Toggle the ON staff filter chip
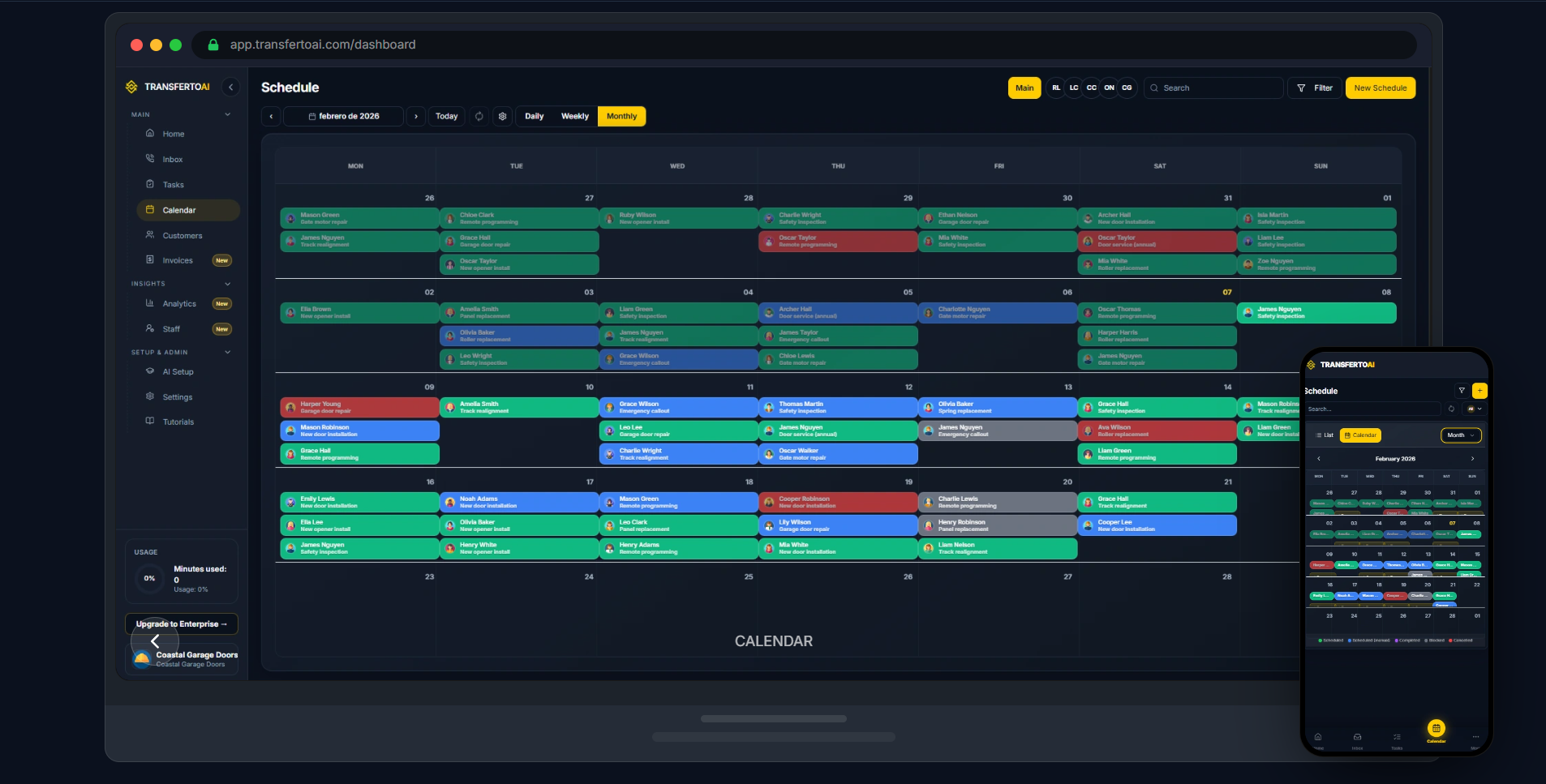The width and height of the screenshot is (1546, 784). coord(1109,88)
